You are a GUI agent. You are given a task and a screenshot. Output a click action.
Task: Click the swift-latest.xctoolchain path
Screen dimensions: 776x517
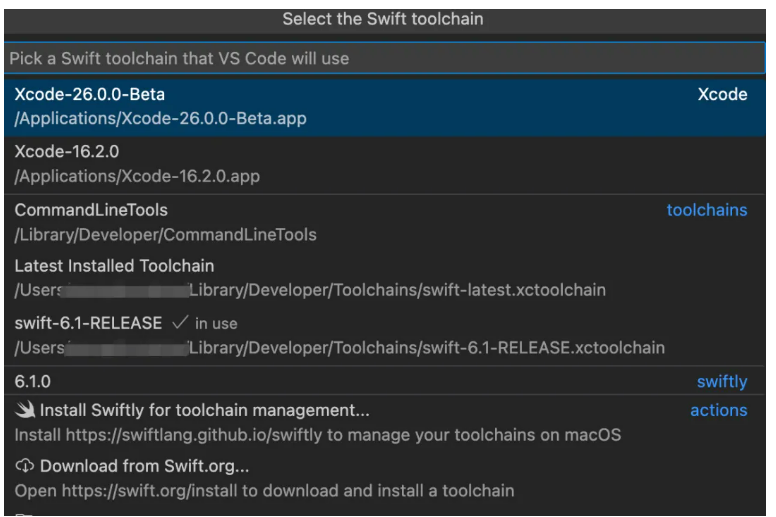tap(310, 290)
